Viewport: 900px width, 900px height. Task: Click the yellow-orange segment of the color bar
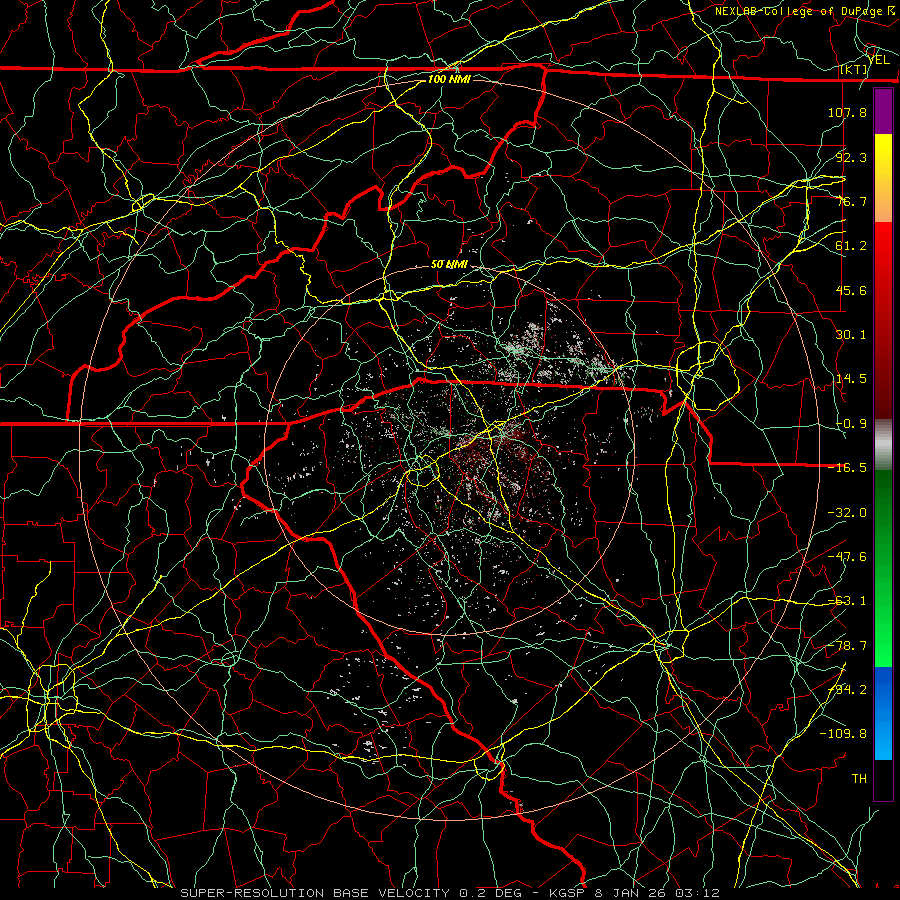[883, 178]
